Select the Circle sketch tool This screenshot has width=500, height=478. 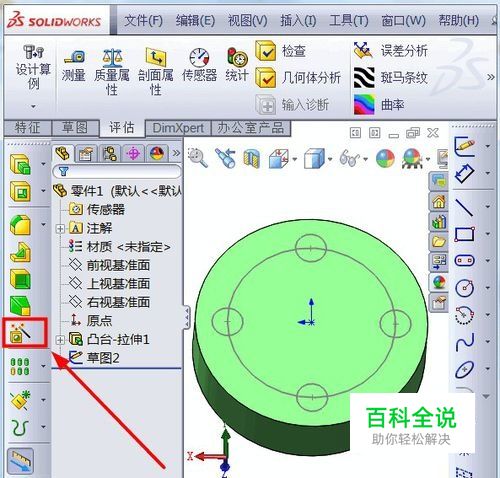tap(464, 288)
